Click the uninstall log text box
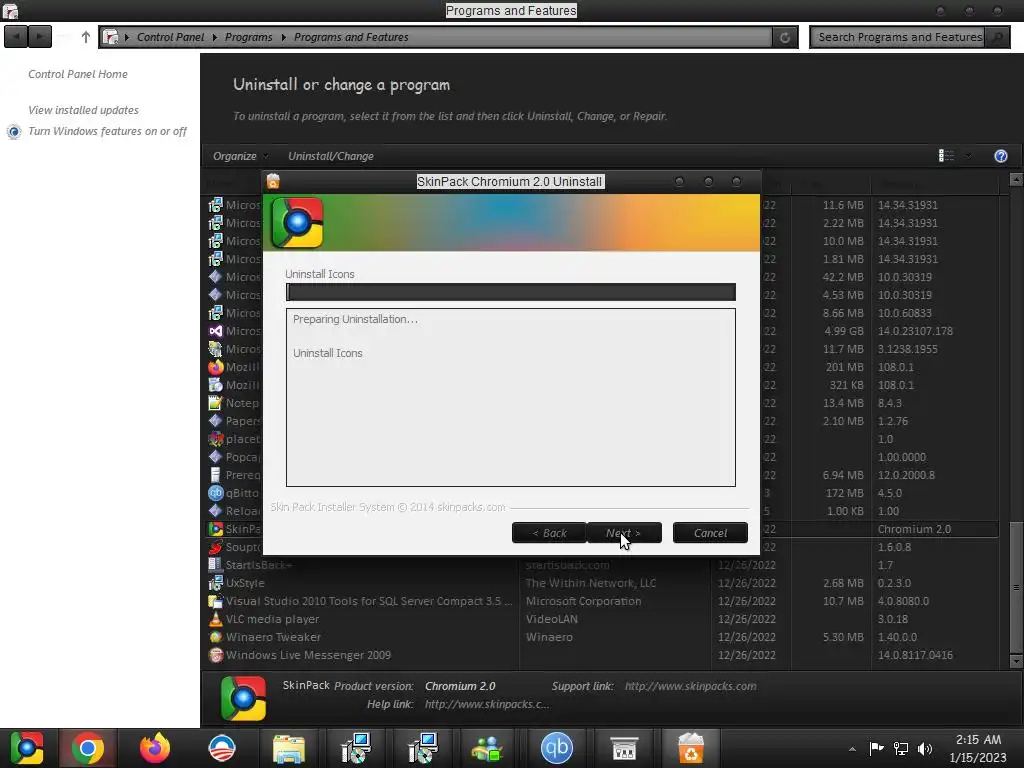The width and height of the screenshot is (1024, 768). point(511,397)
